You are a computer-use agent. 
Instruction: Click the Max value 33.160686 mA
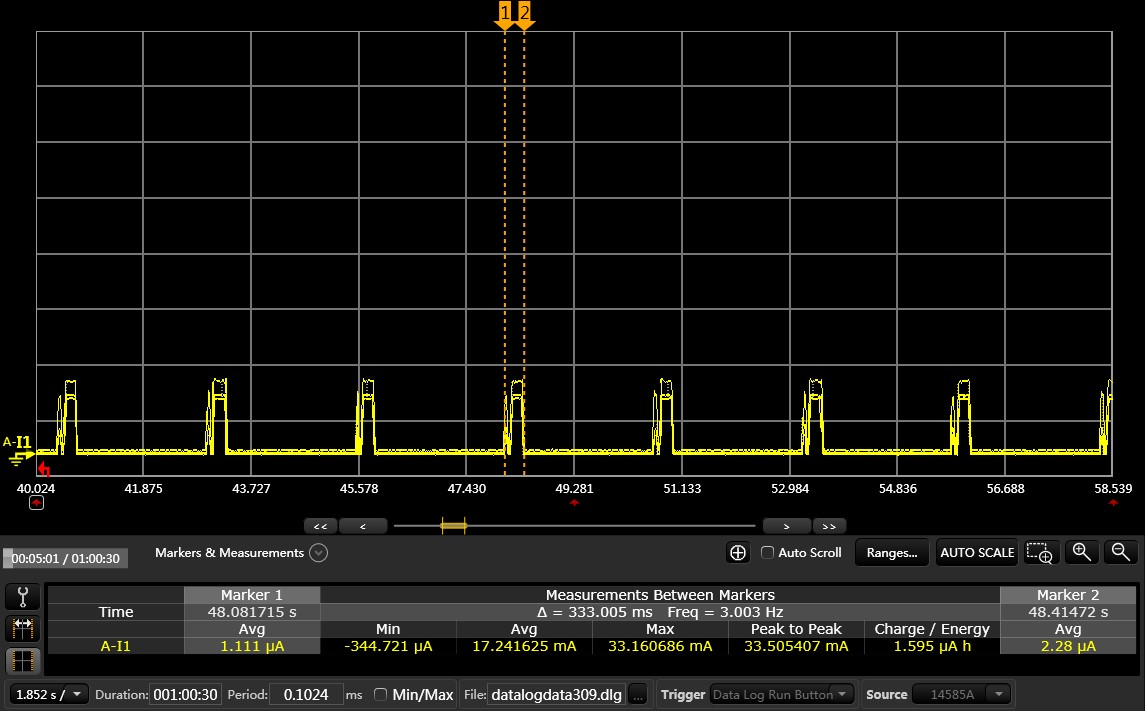pos(660,646)
